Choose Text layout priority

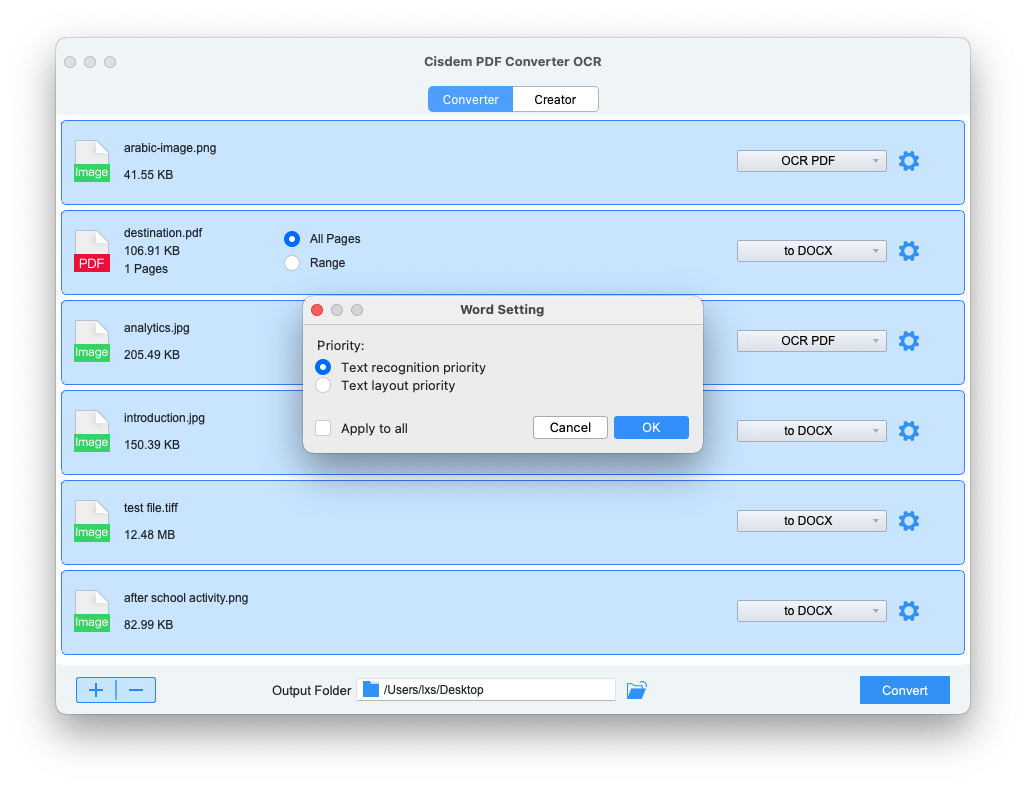[323, 385]
